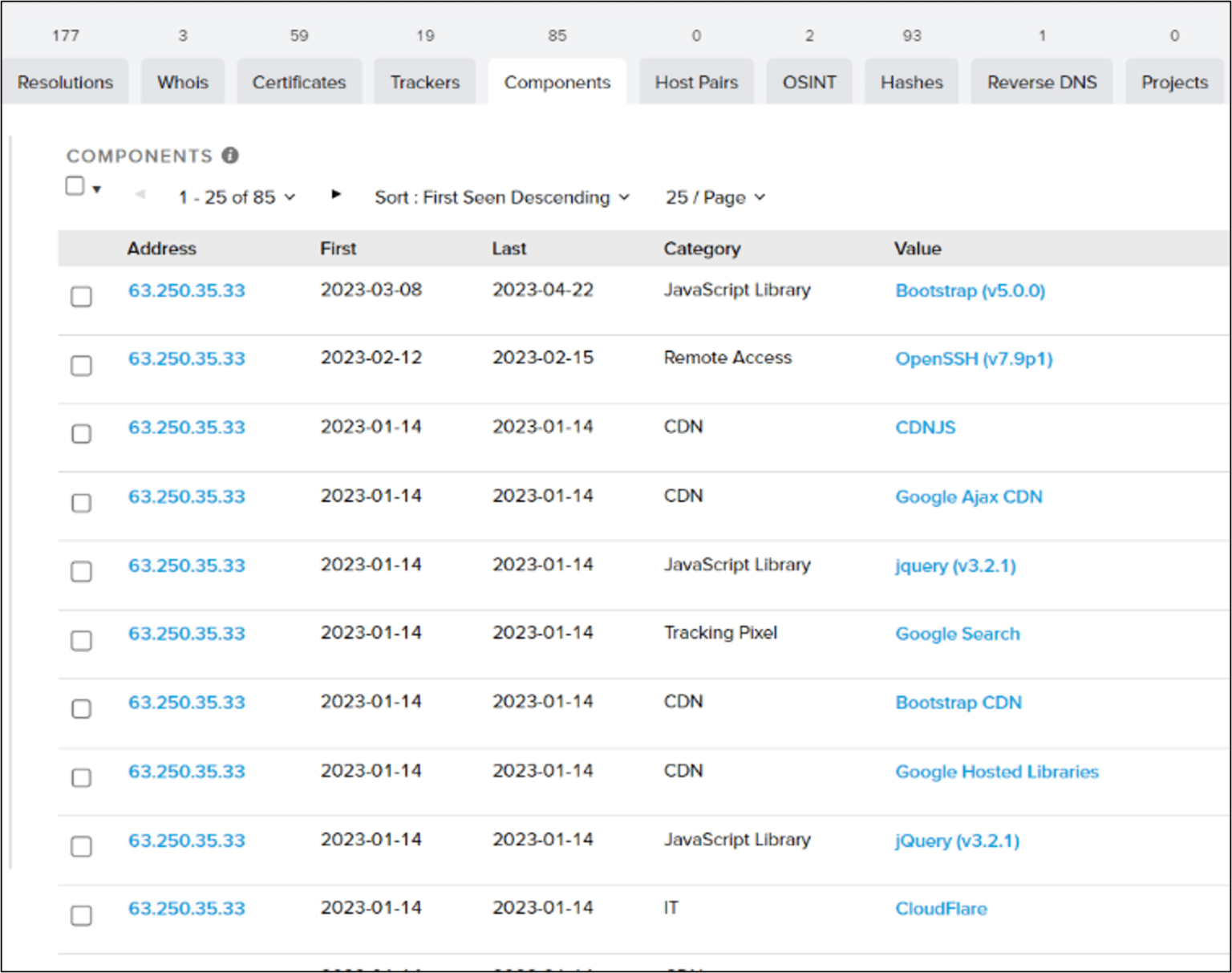Switch to the Reverse DNS tab

pos(1042,82)
